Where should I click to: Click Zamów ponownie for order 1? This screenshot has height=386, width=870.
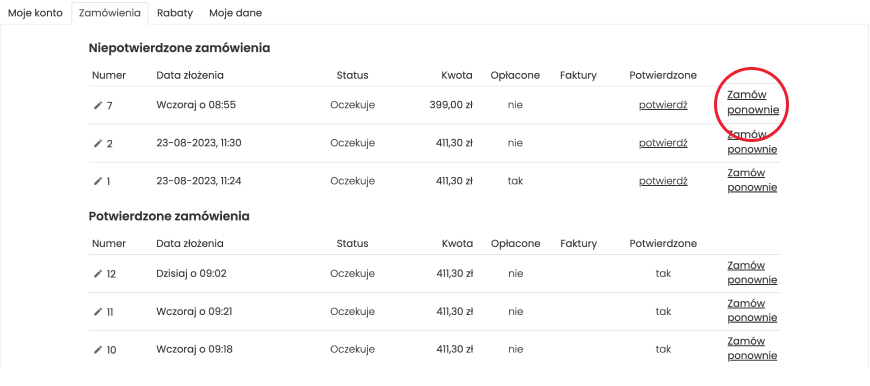752,180
